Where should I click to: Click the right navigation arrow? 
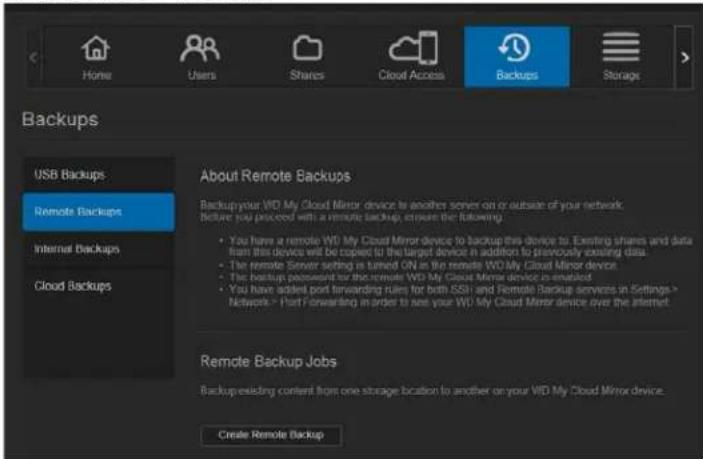tap(685, 57)
